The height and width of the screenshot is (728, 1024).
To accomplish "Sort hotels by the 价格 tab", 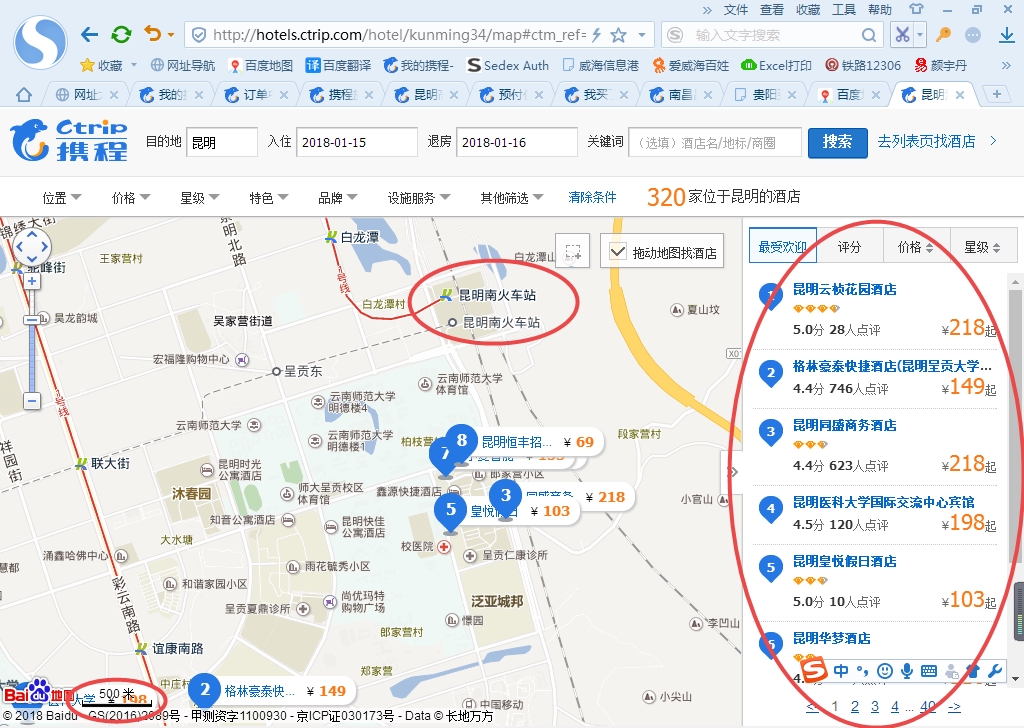I will 916,246.
